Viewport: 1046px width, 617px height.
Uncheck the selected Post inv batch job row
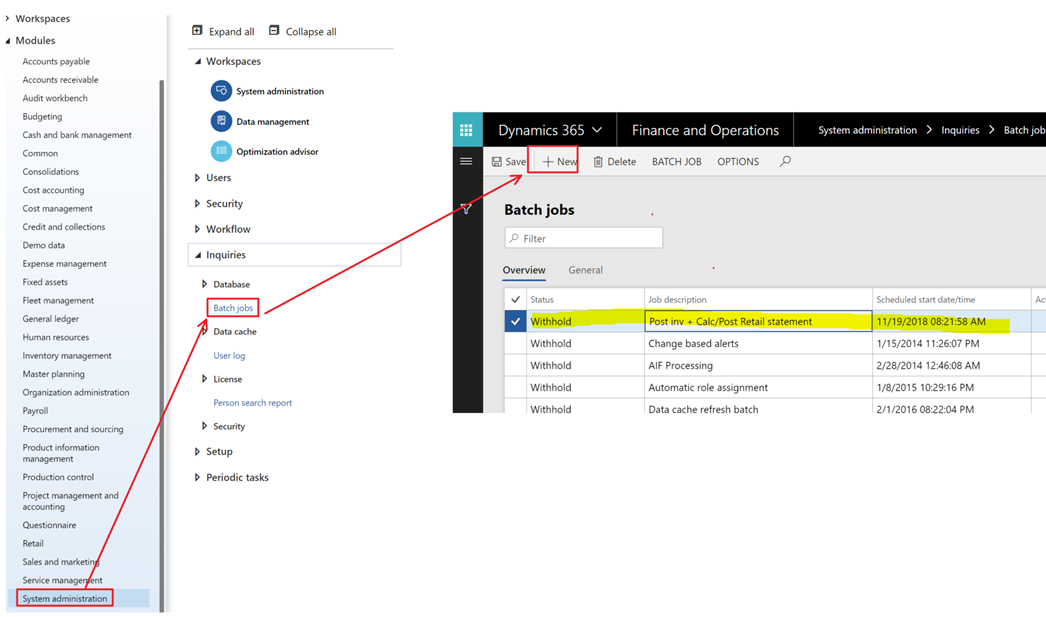click(x=515, y=322)
